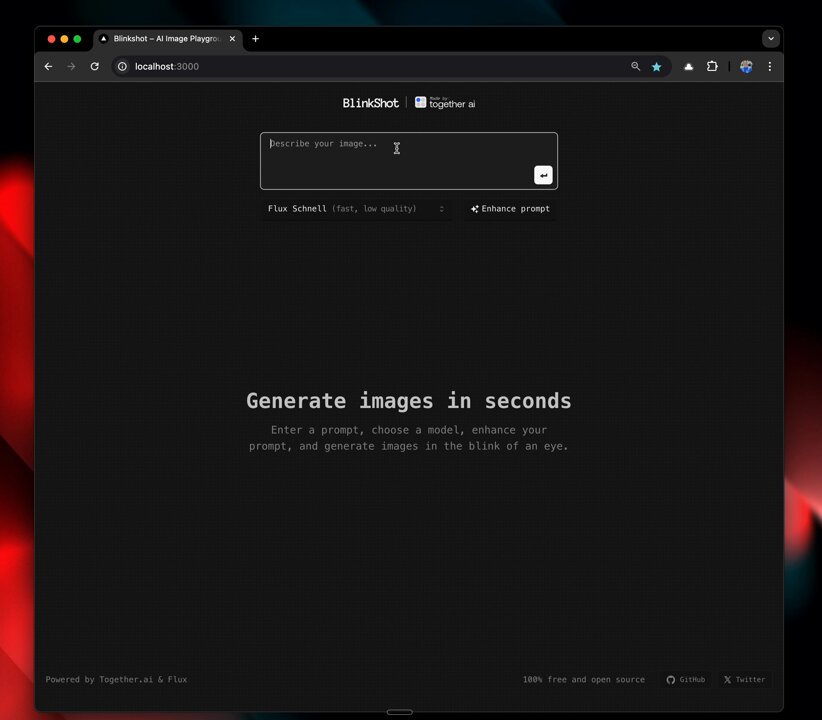This screenshot has height=720, width=822.
Task: Click the BlinkShot logo
Action: pos(371,103)
